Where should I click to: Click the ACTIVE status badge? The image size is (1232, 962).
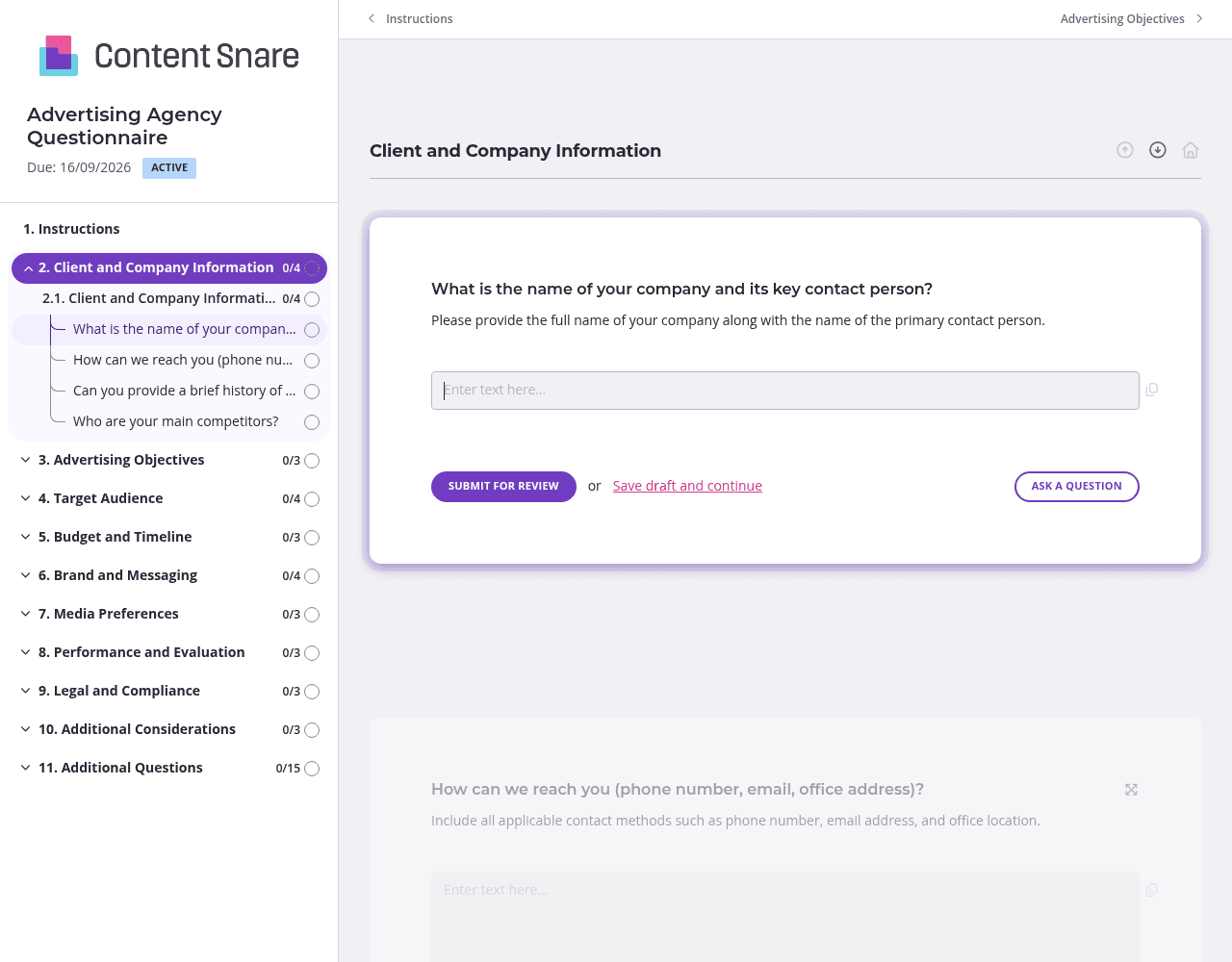coord(169,168)
